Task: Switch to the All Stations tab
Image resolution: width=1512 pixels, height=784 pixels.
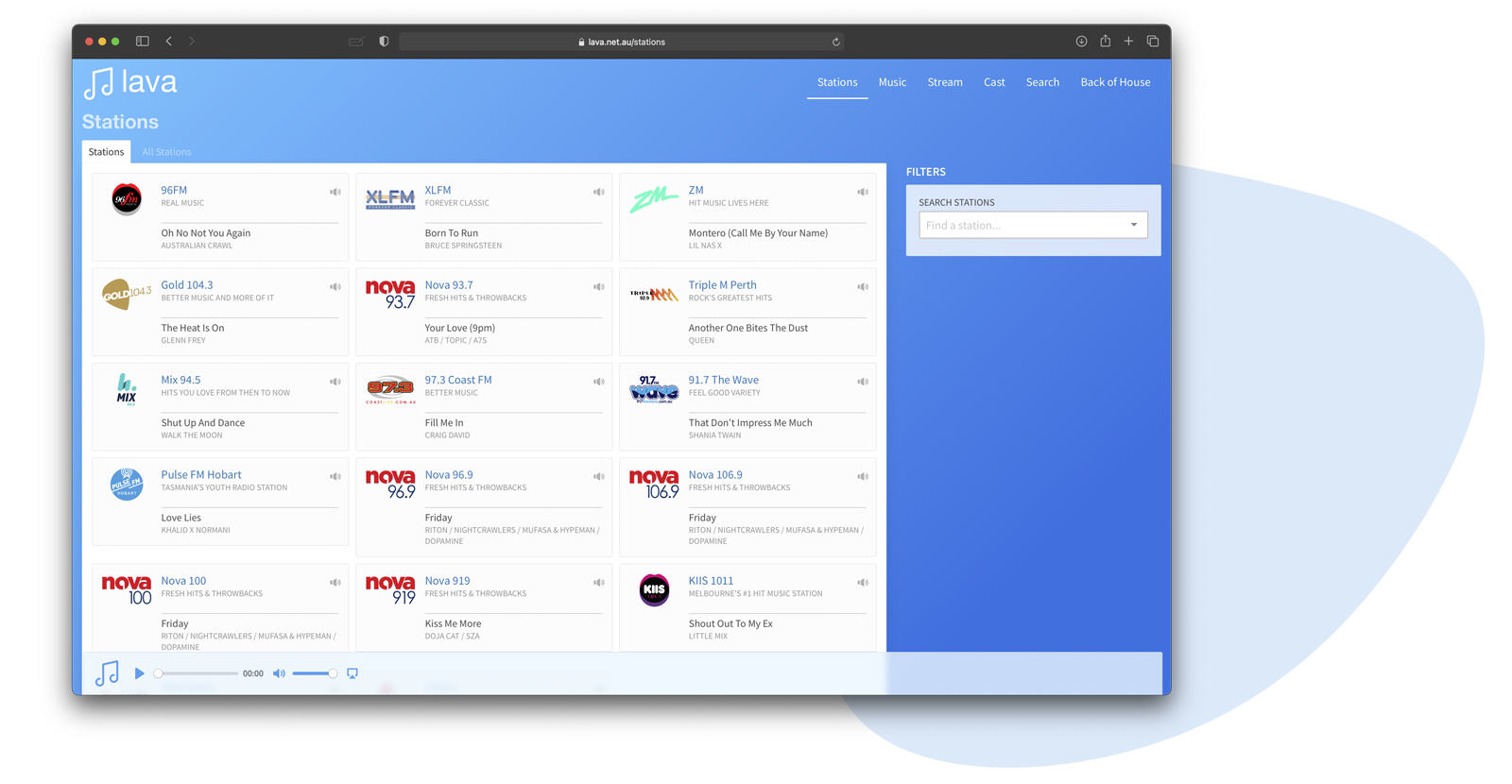Action: coord(166,152)
